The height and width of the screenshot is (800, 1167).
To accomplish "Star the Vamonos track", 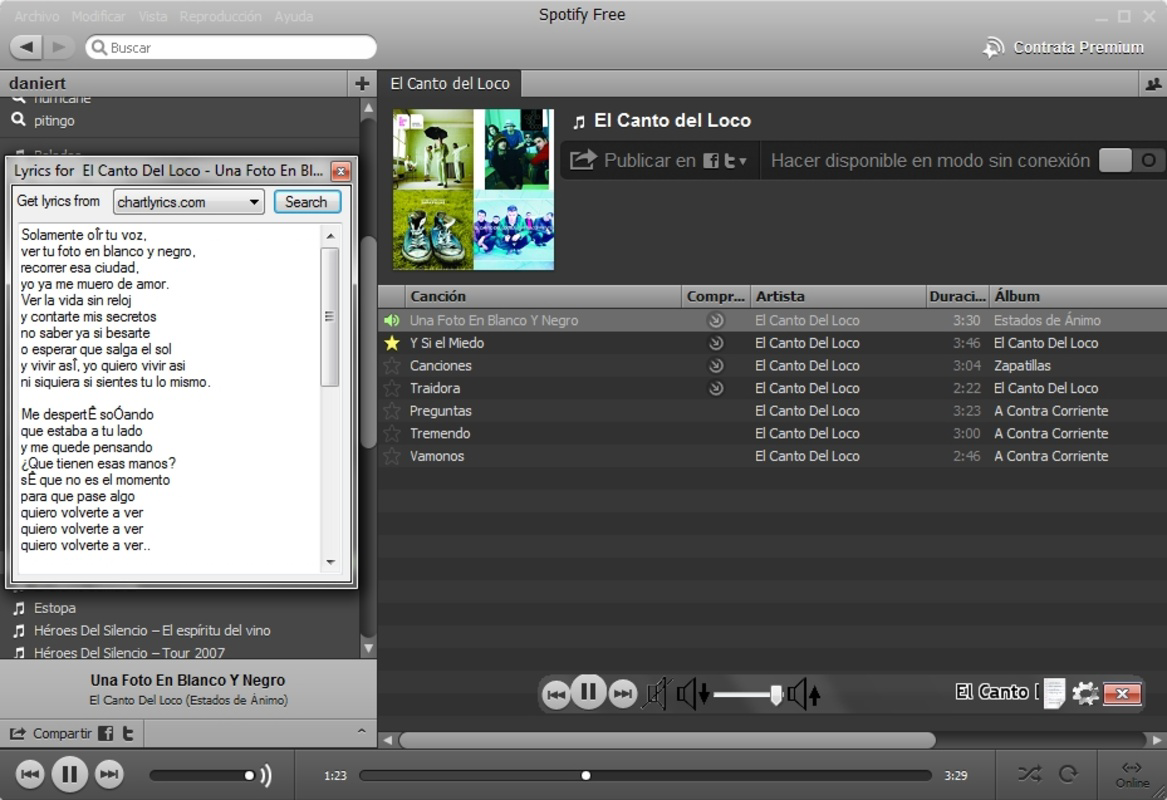I will [391, 456].
